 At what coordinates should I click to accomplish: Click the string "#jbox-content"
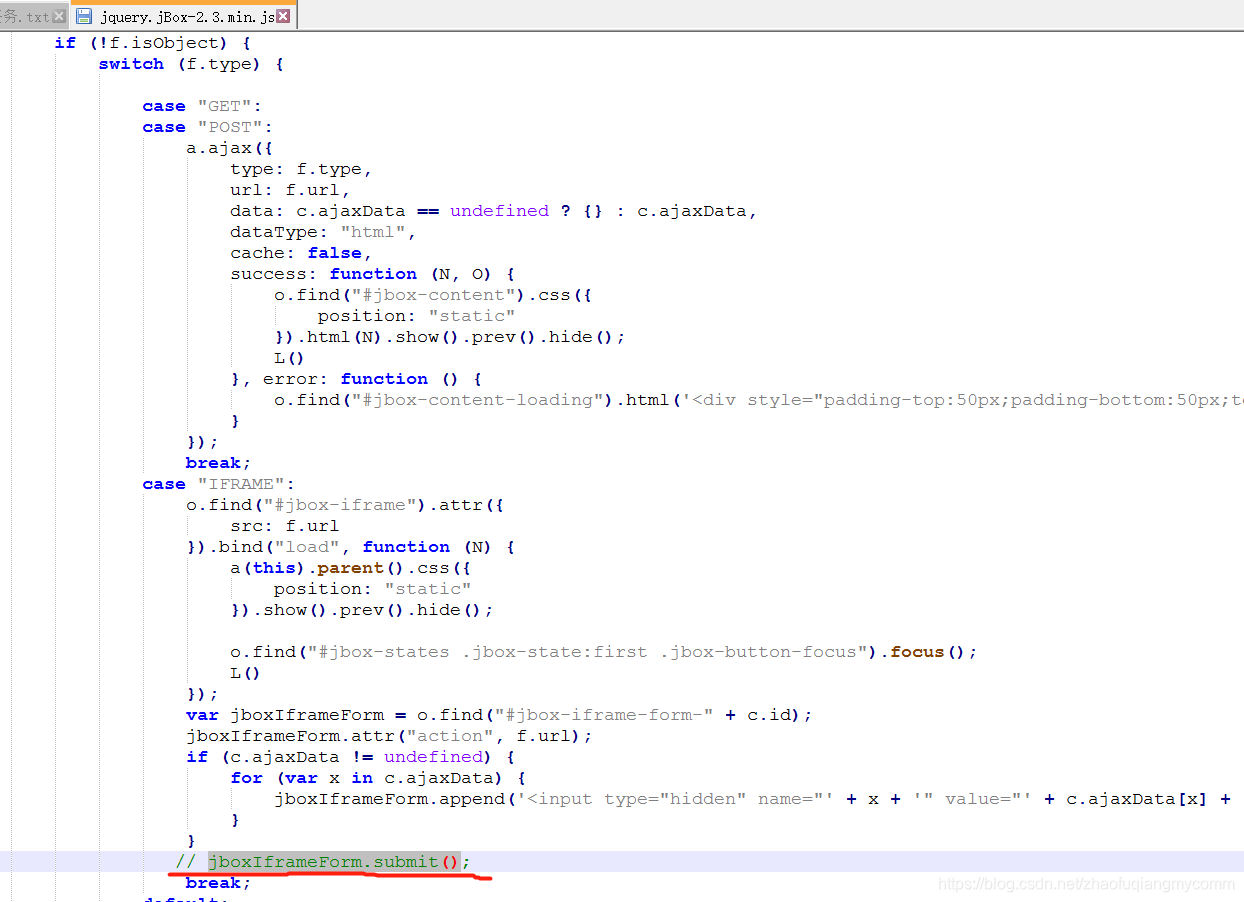[x=435, y=294]
